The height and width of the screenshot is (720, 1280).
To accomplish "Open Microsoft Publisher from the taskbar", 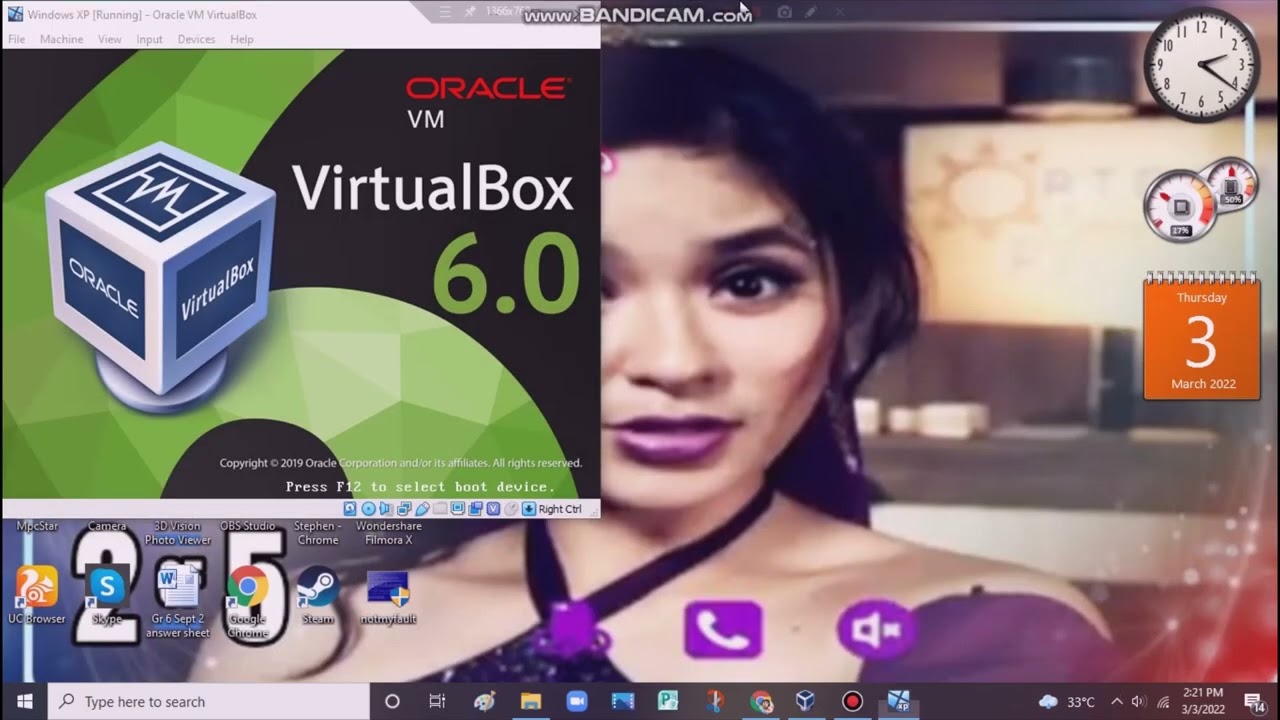I will [669, 701].
